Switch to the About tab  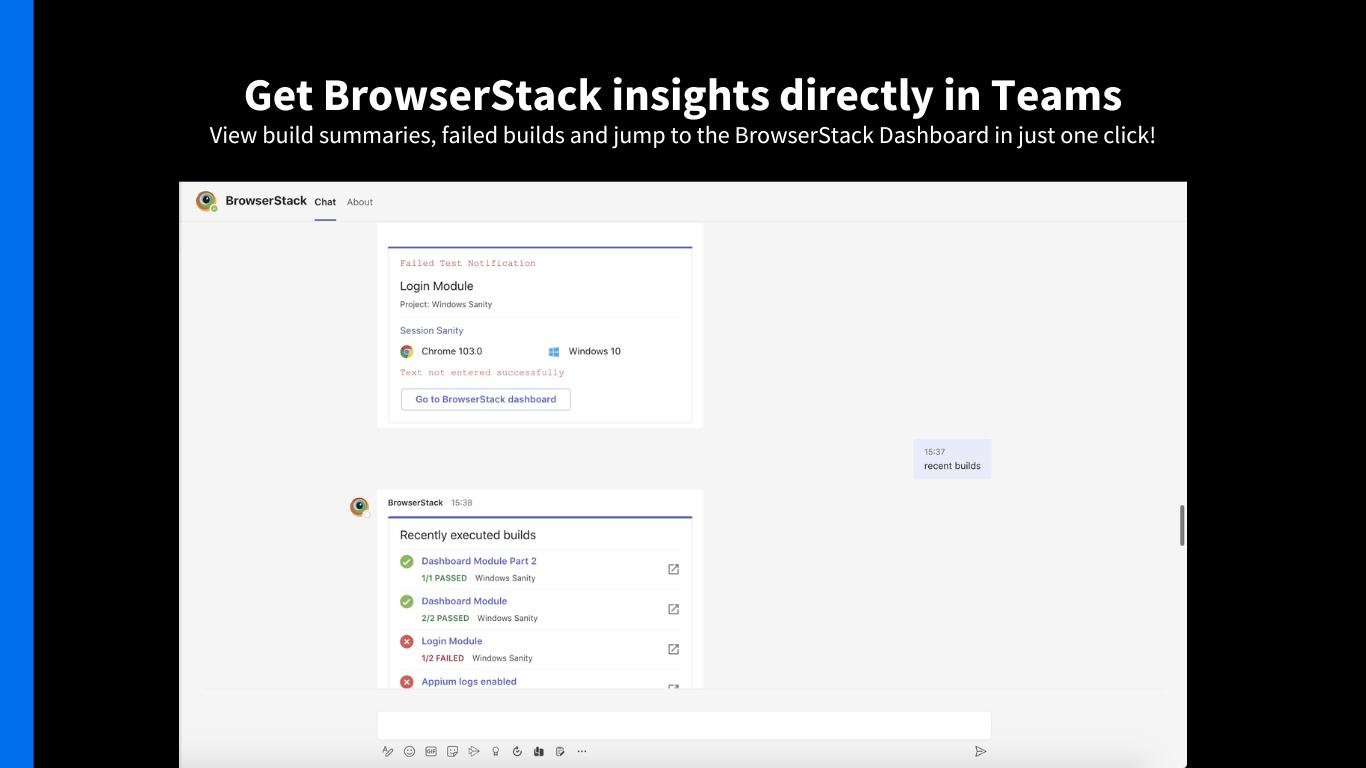[x=360, y=202]
